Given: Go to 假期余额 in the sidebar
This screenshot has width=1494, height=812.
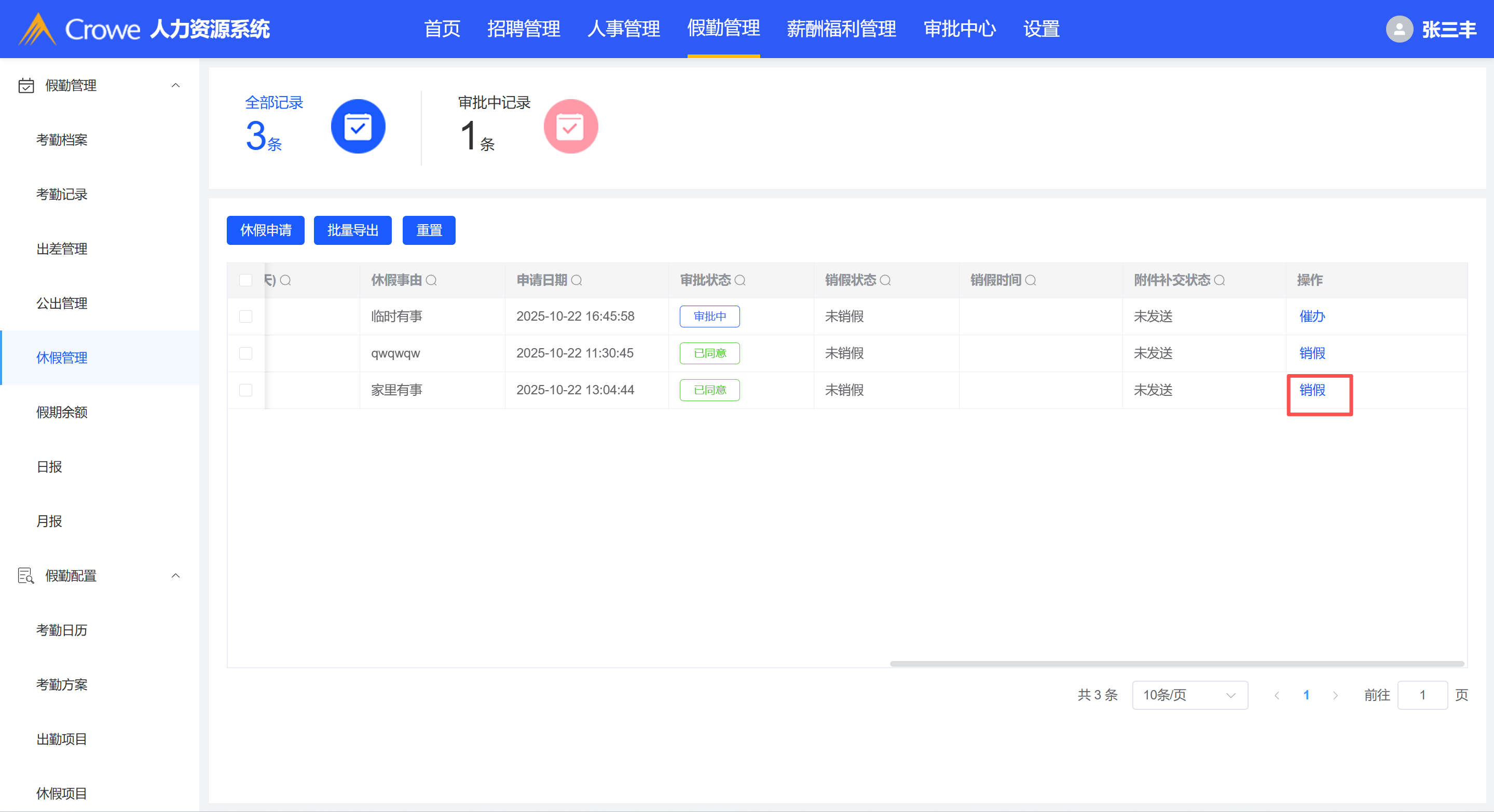Looking at the screenshot, I should pos(62,412).
